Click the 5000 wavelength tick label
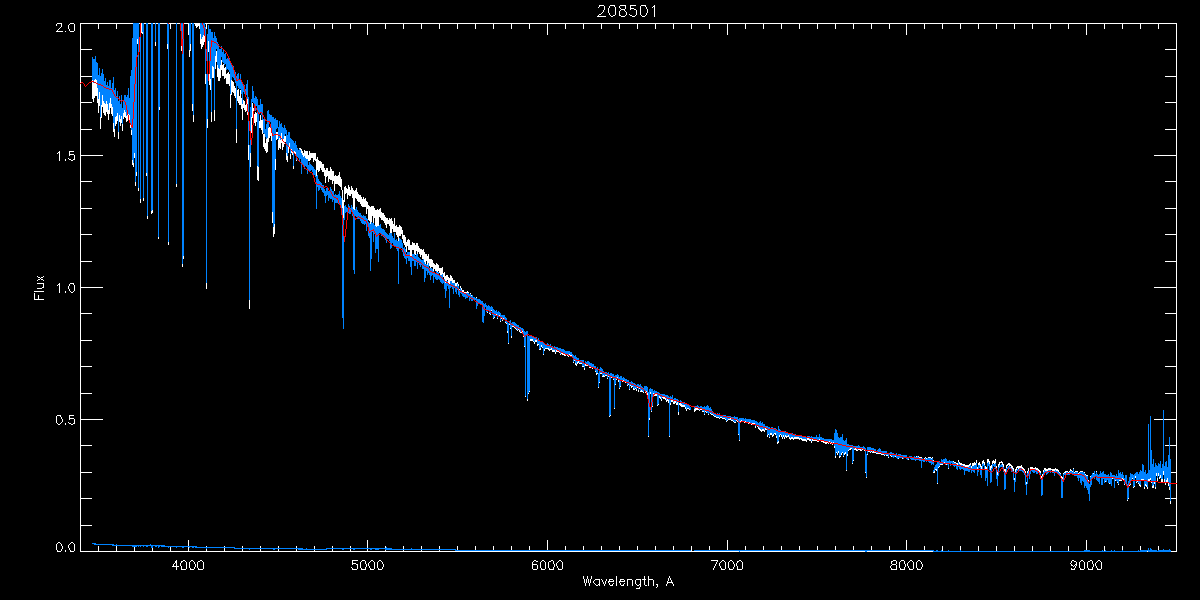Viewport: 1200px width, 600px height. [x=368, y=565]
